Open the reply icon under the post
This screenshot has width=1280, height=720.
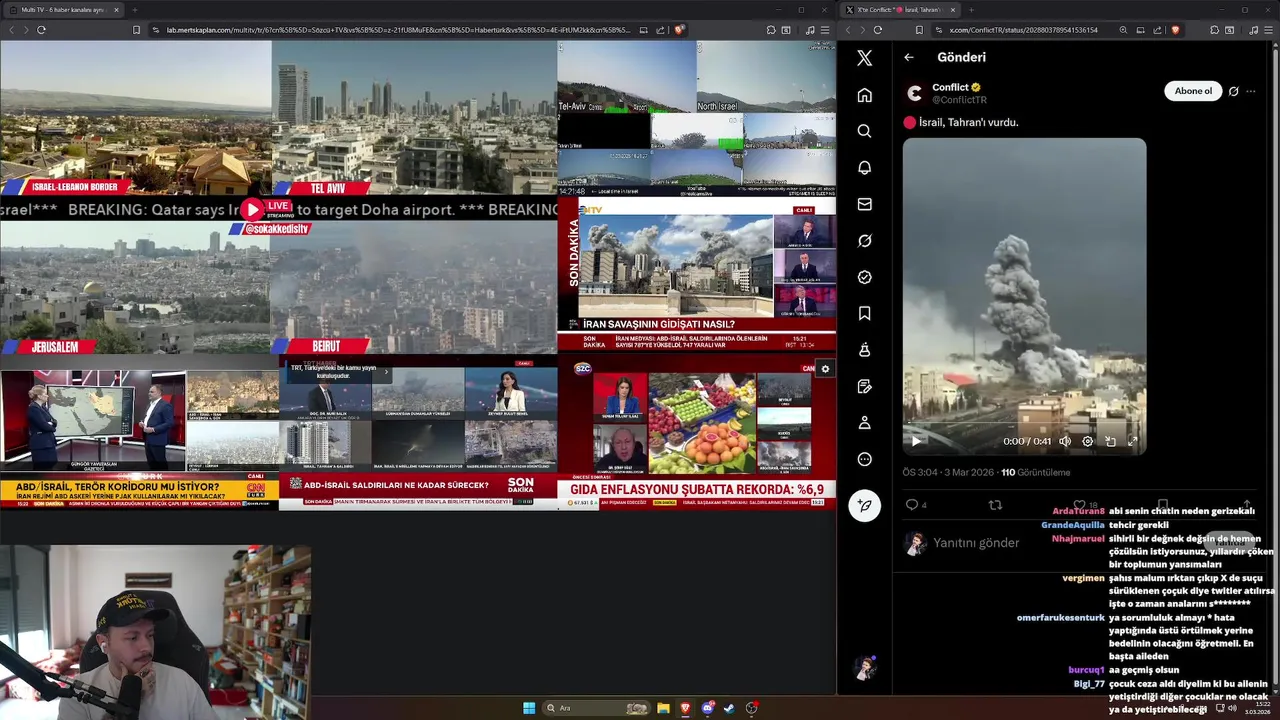[x=912, y=505]
